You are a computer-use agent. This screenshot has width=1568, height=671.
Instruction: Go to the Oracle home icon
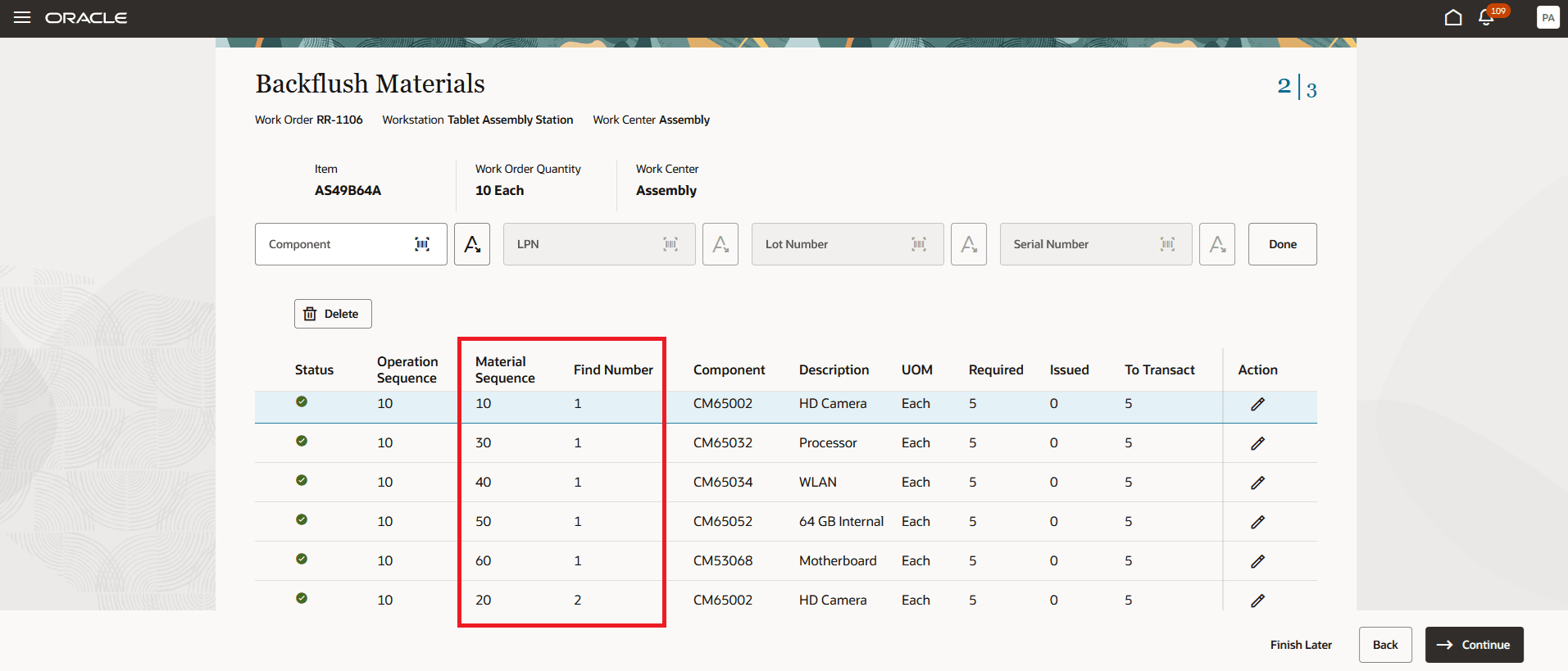point(1453,17)
